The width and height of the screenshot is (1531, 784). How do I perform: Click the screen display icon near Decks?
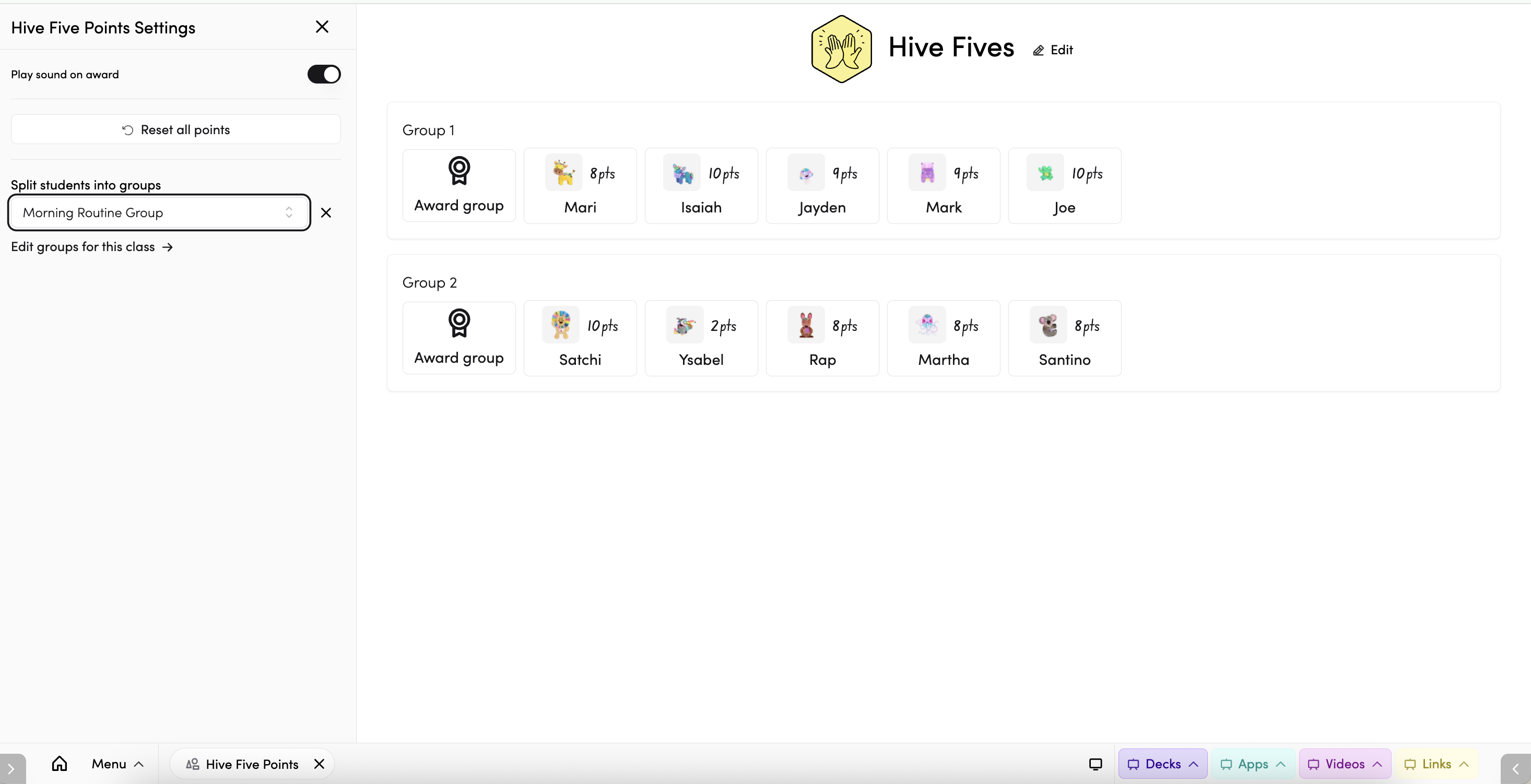[x=1096, y=764]
